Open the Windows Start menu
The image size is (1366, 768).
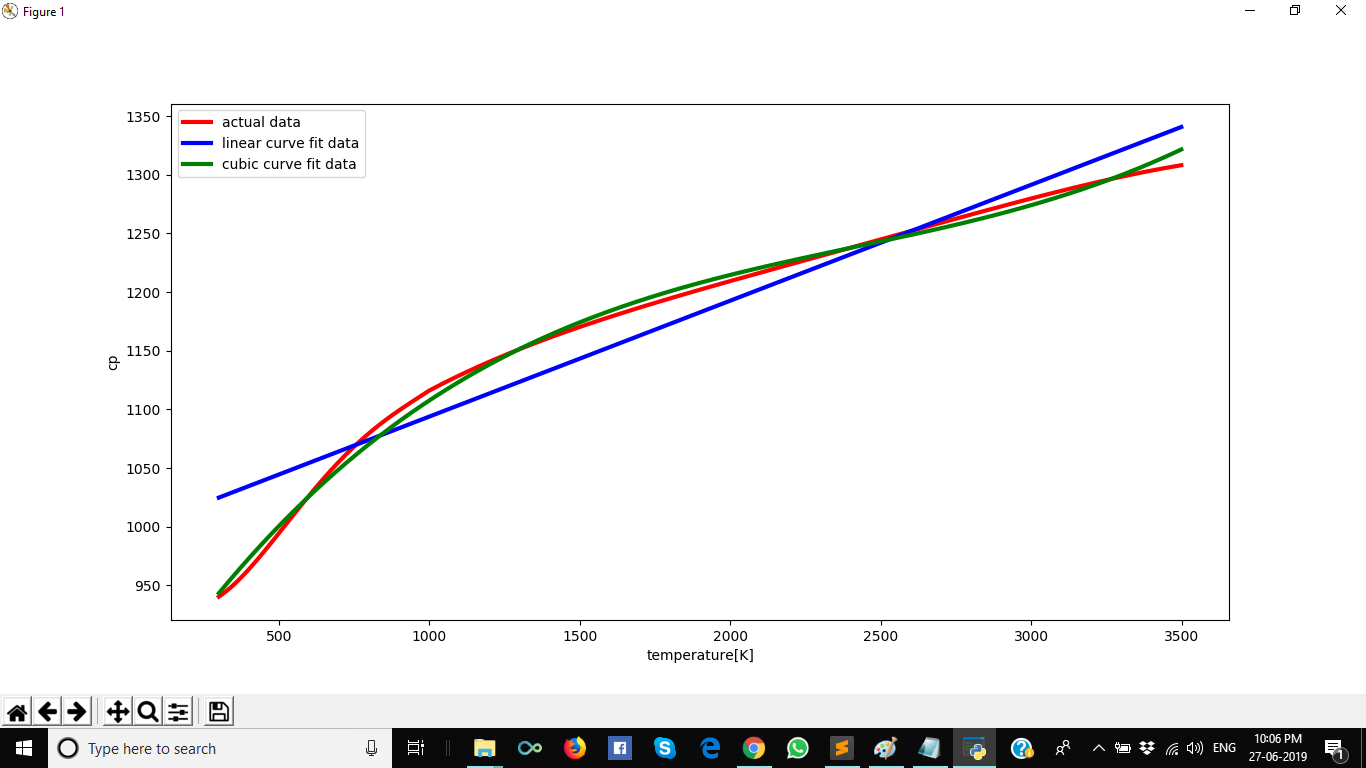coord(23,748)
